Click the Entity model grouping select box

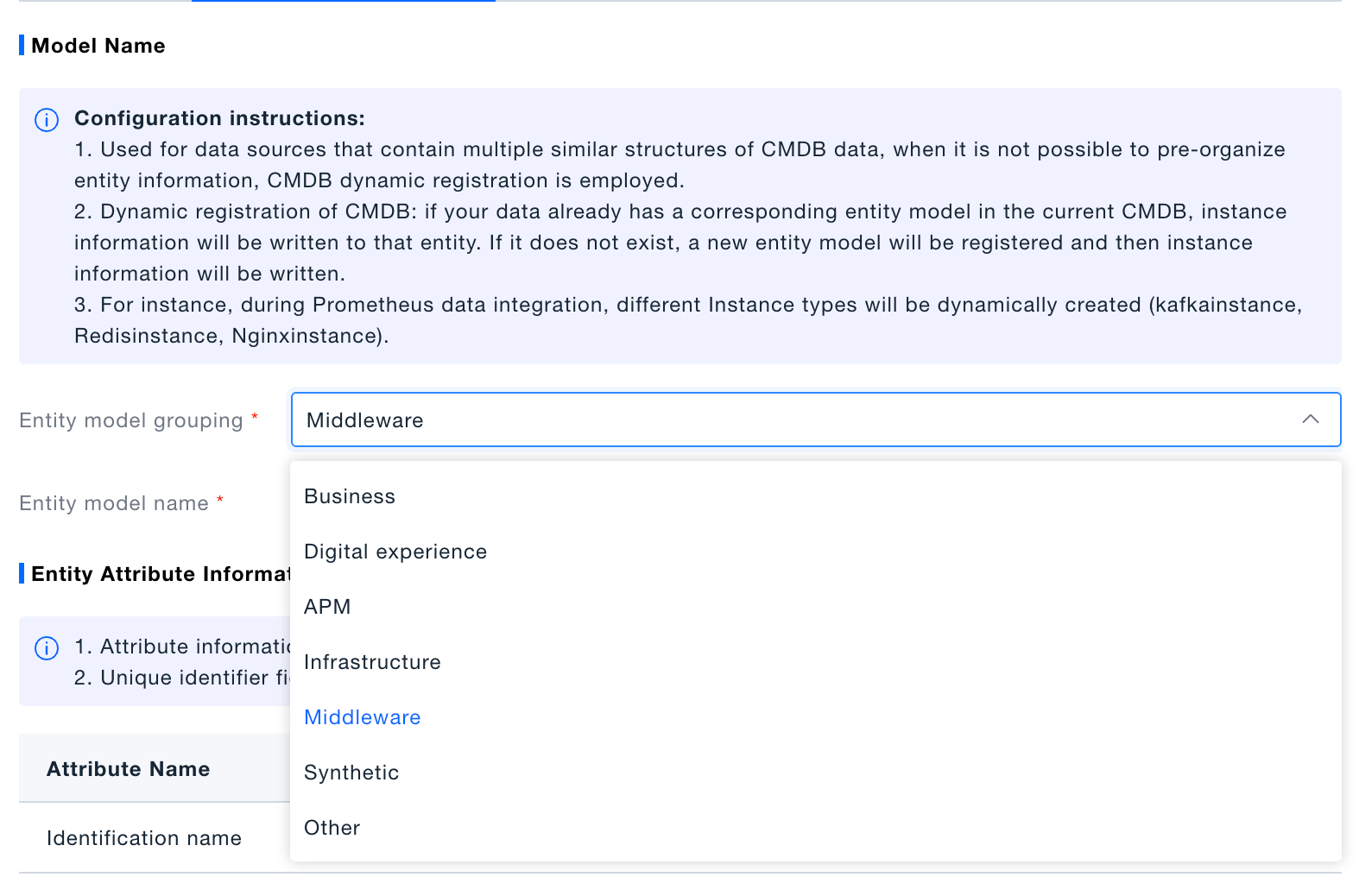pos(794,420)
